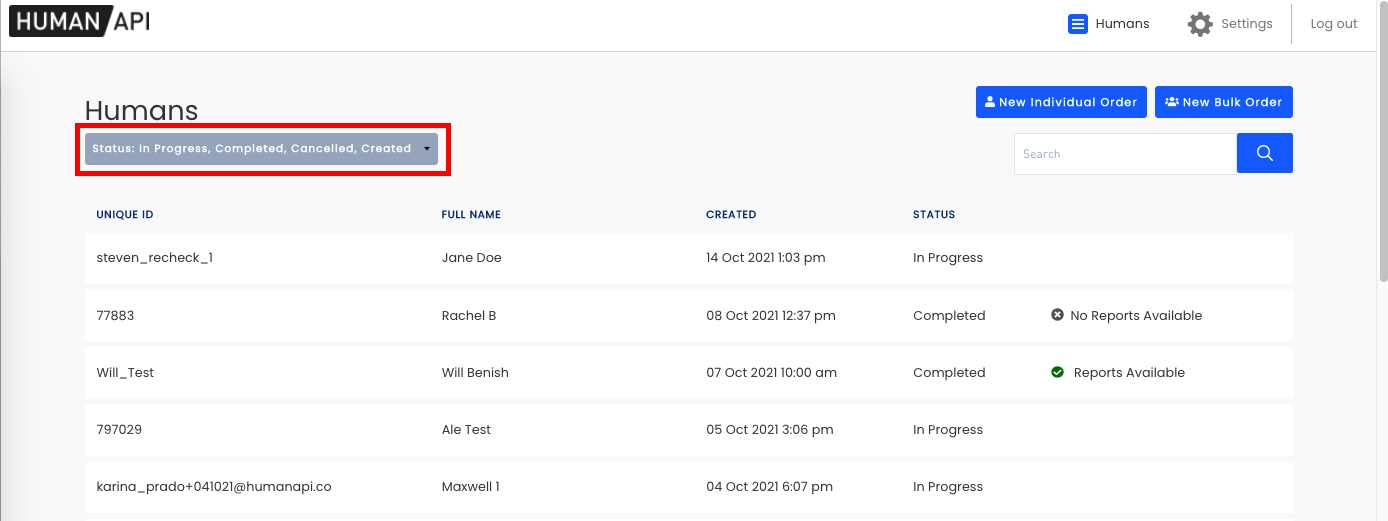The height and width of the screenshot is (521, 1388).
Task: Open the Settings nav item
Action: [1230, 24]
